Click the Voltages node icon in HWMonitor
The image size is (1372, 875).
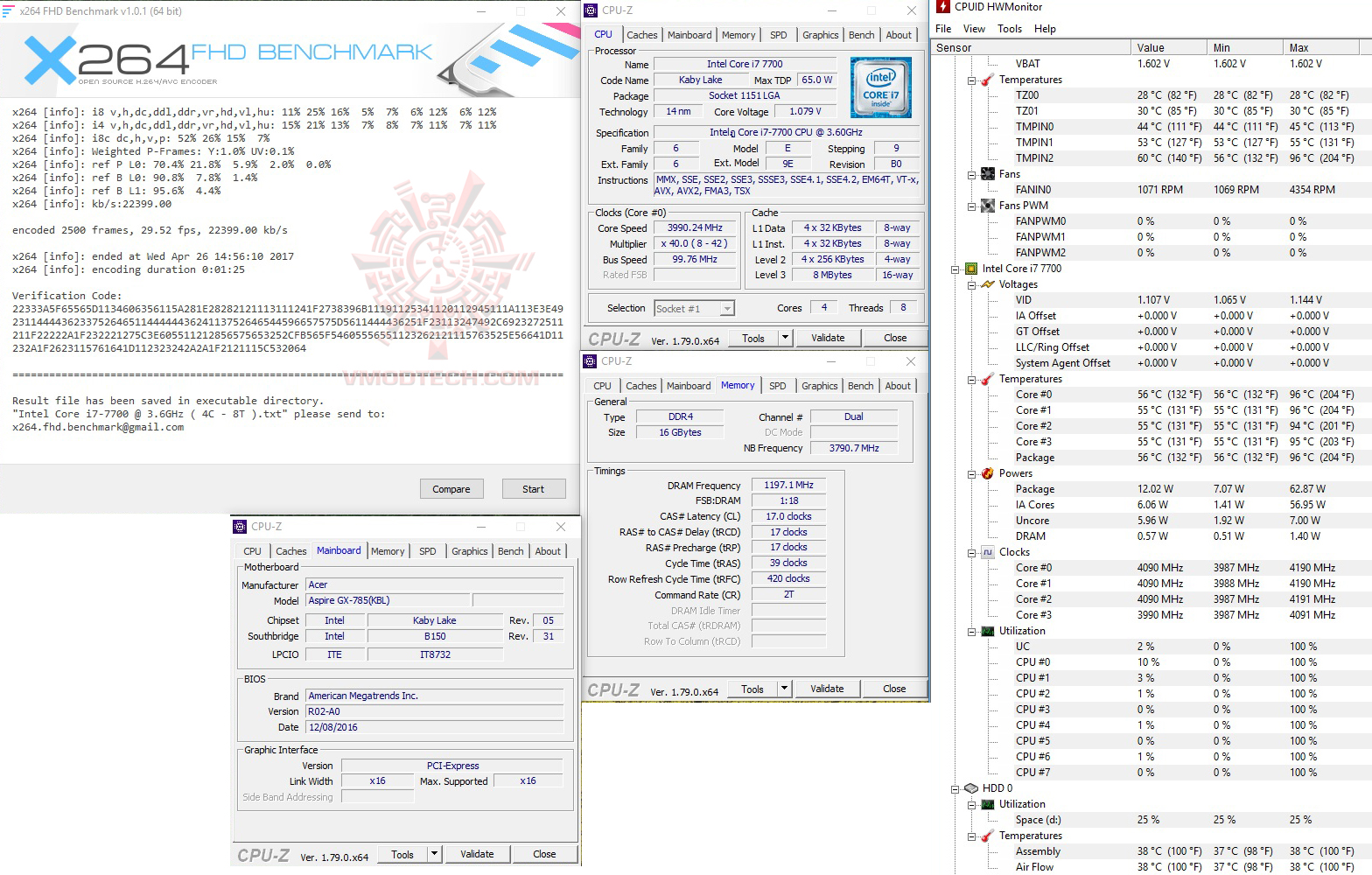click(x=987, y=284)
